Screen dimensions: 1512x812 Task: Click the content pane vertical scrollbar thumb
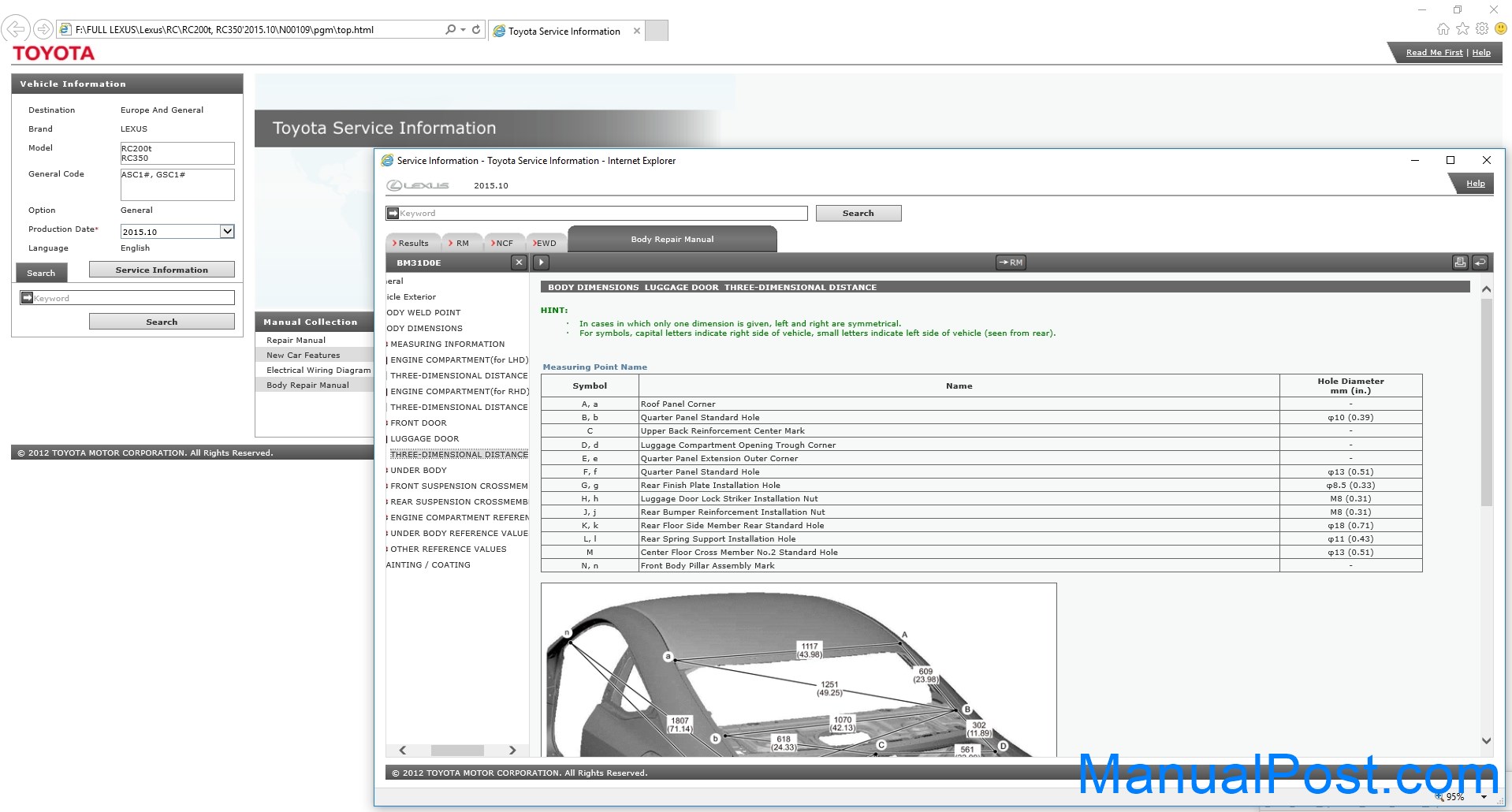[1486, 402]
